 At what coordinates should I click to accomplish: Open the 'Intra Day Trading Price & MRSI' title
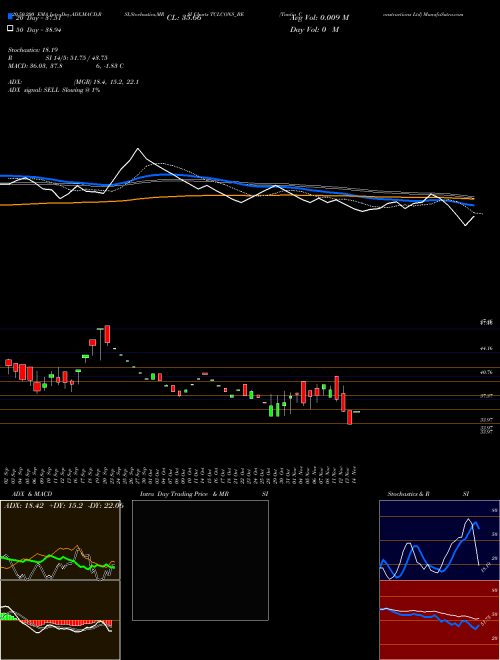(204, 494)
